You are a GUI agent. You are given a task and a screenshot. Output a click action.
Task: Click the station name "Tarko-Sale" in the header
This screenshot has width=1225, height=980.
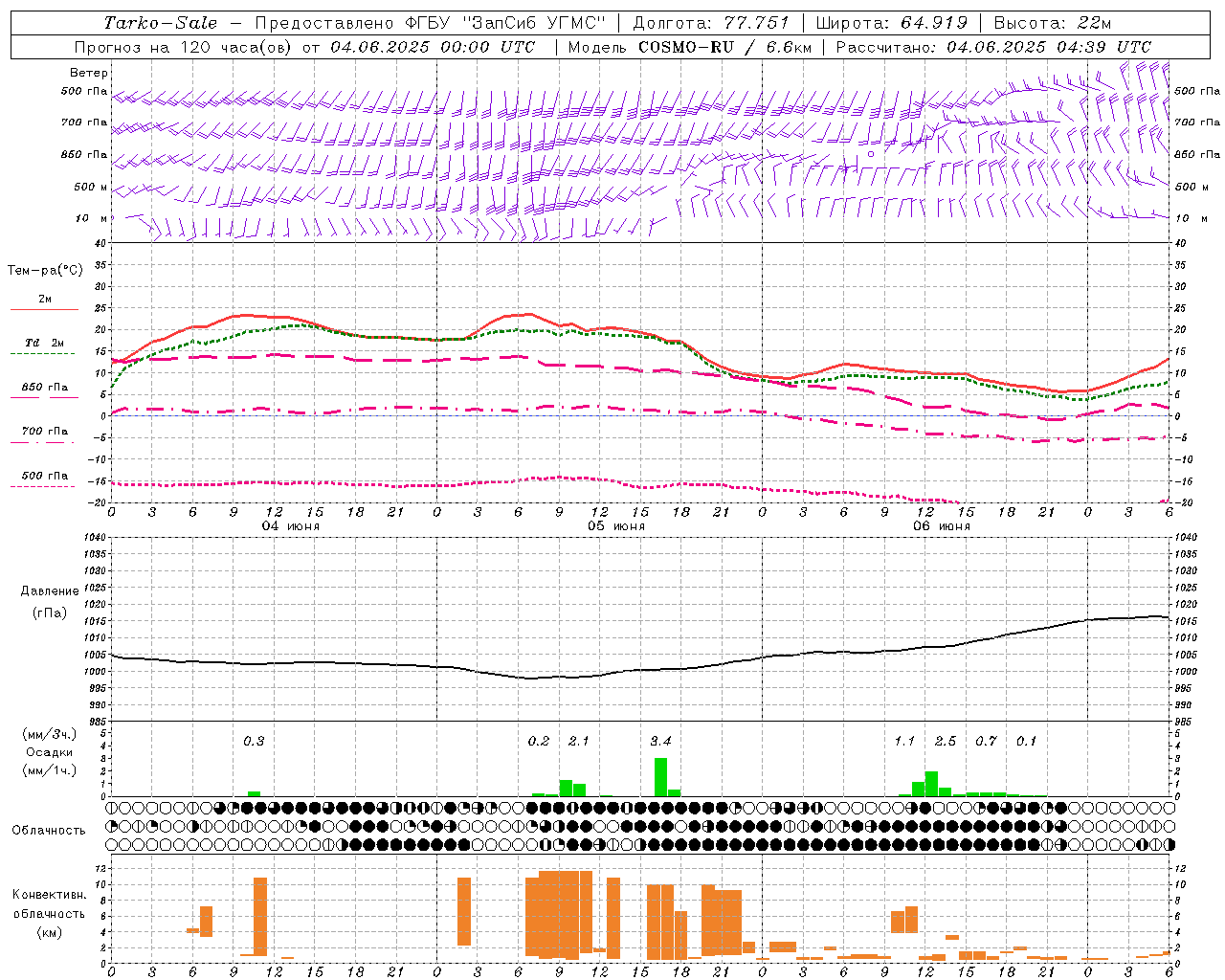point(160,23)
